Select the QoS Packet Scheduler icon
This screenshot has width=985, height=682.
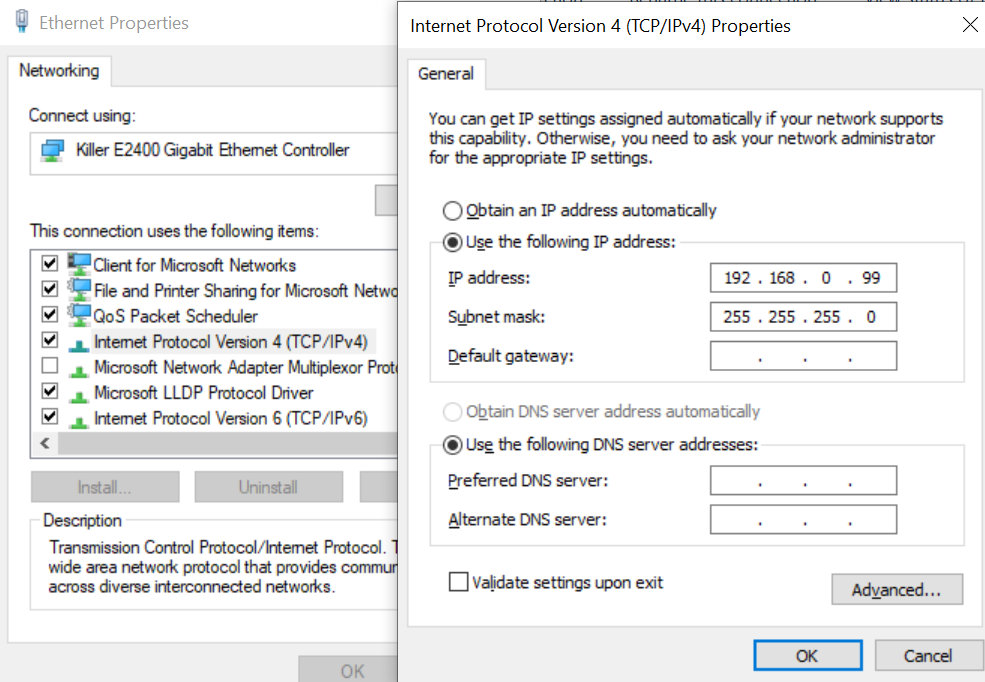[x=79, y=315]
